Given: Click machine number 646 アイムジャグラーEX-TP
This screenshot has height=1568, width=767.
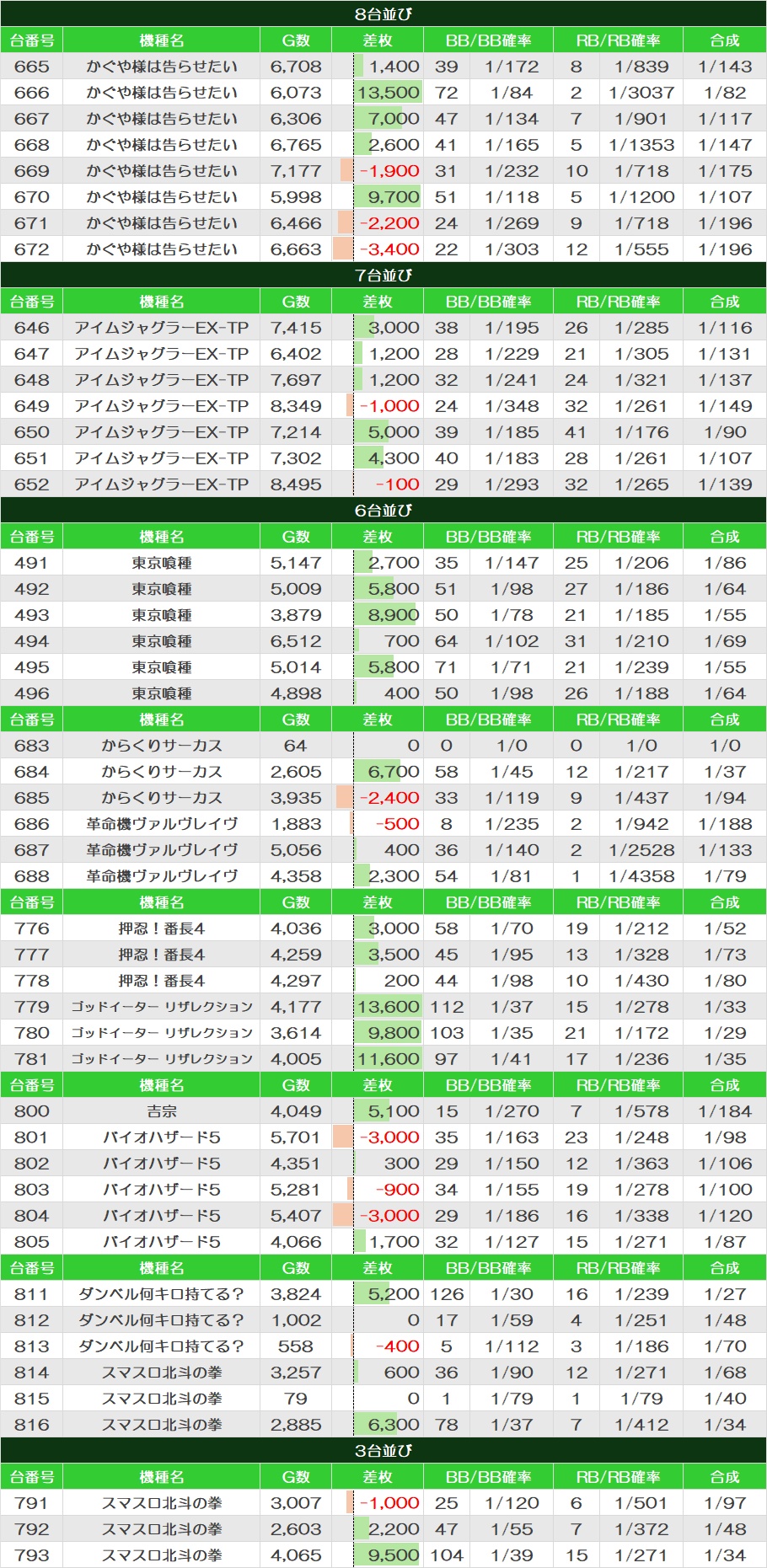Looking at the screenshot, I should tap(32, 328).
